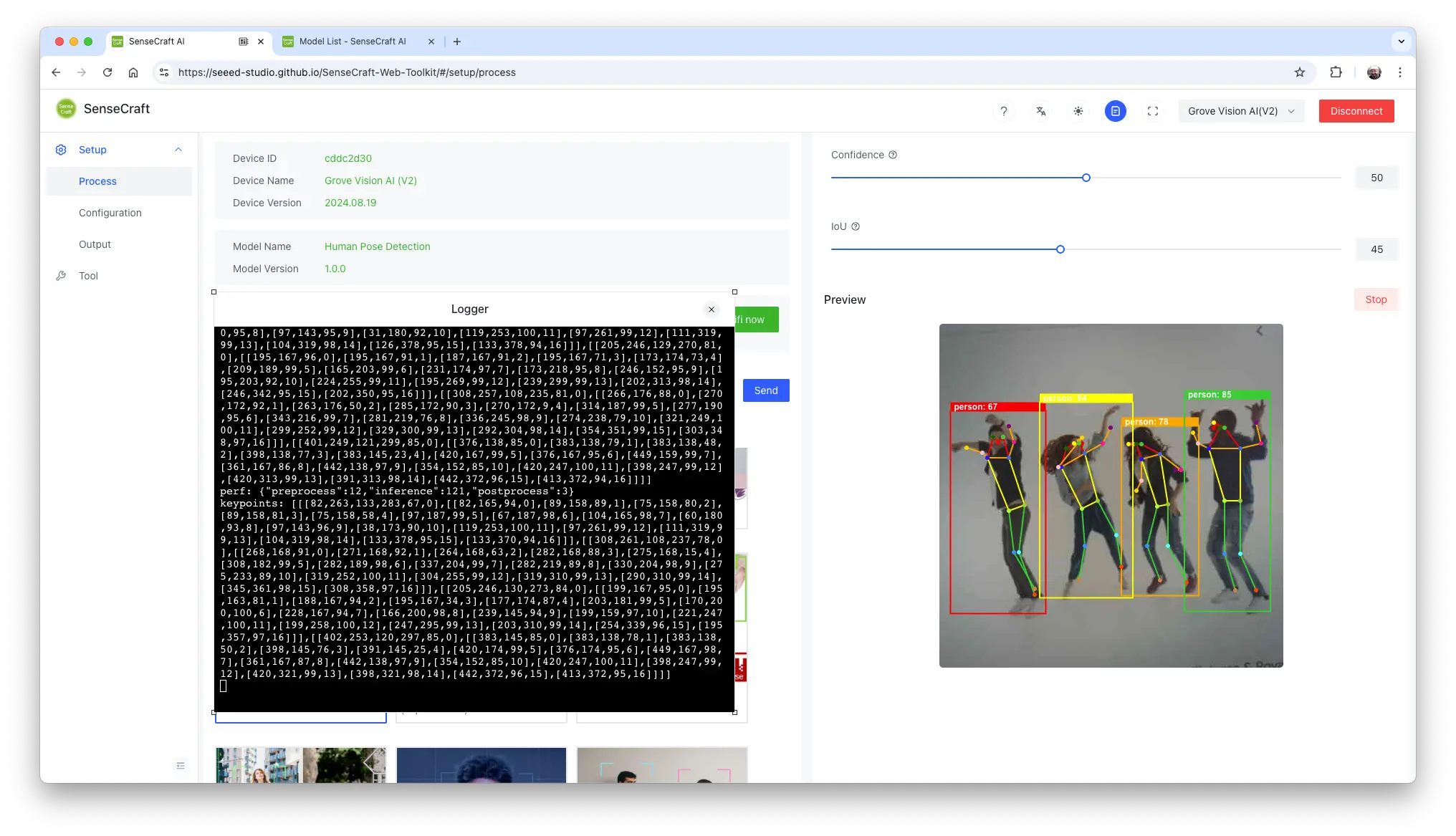The image size is (1456, 836).
Task: Click the fullscreen icon in header
Action: [1152, 111]
